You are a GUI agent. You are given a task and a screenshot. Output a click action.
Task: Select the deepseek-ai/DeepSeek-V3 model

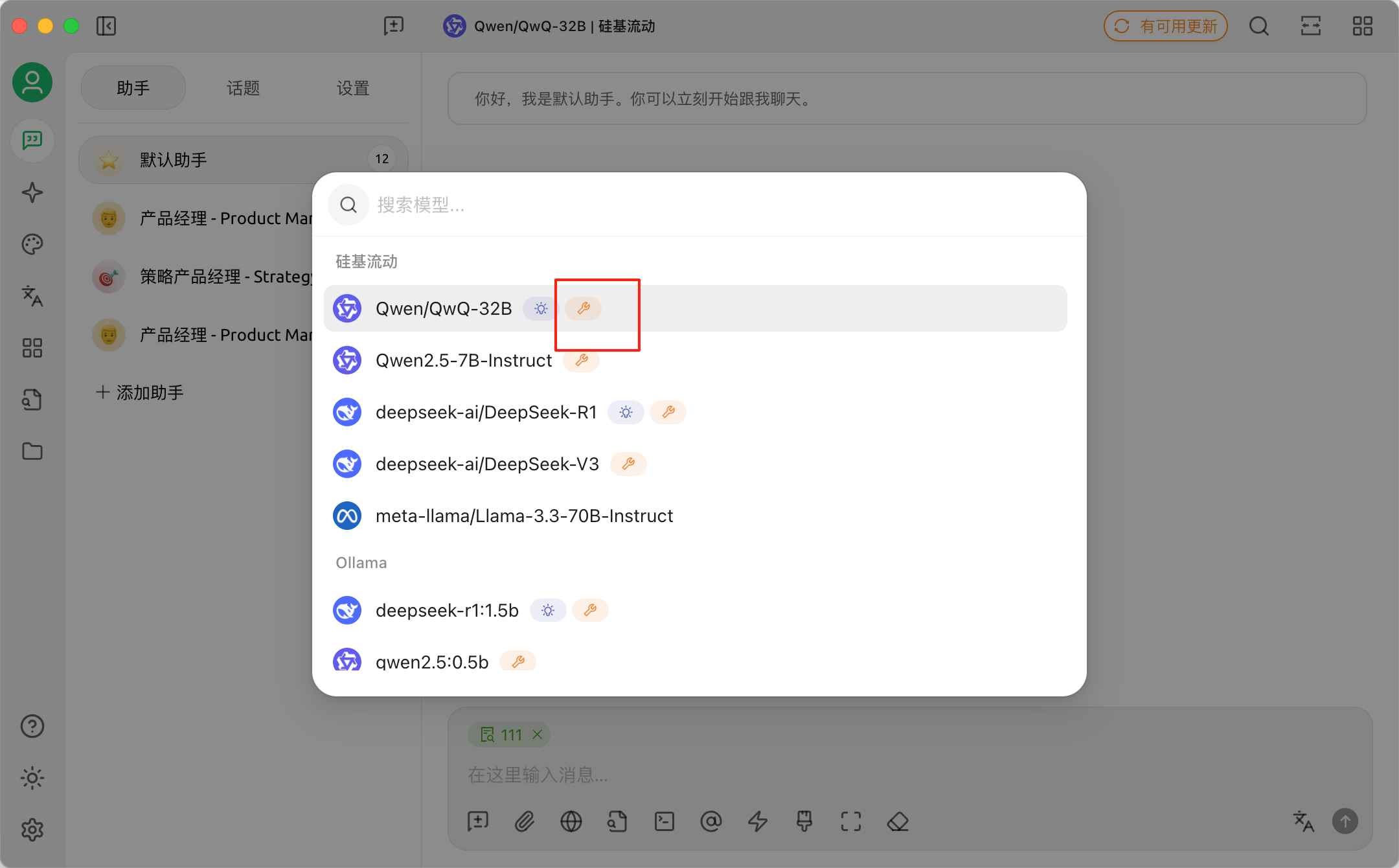696,464
